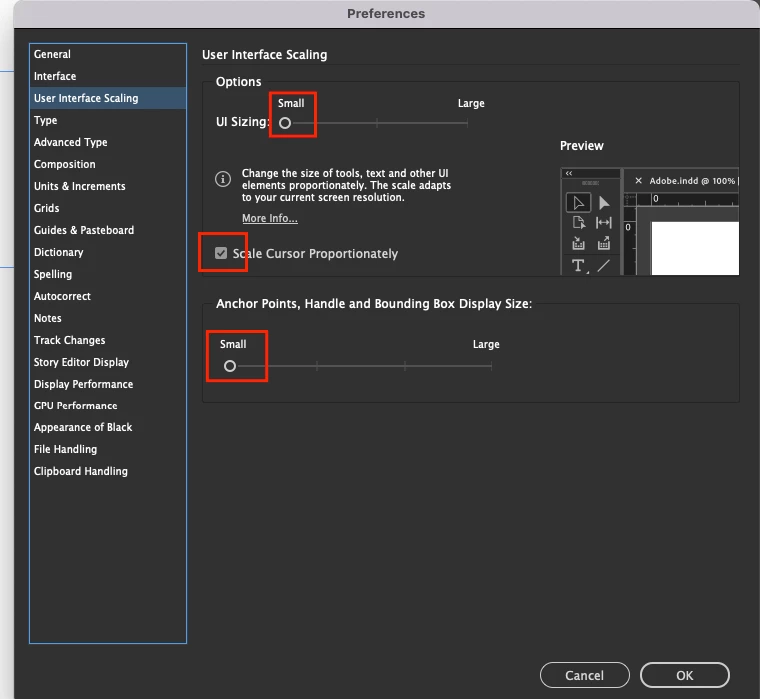This screenshot has width=760, height=699.
Task: Click the info icon beside description
Action: pyautogui.click(x=223, y=179)
